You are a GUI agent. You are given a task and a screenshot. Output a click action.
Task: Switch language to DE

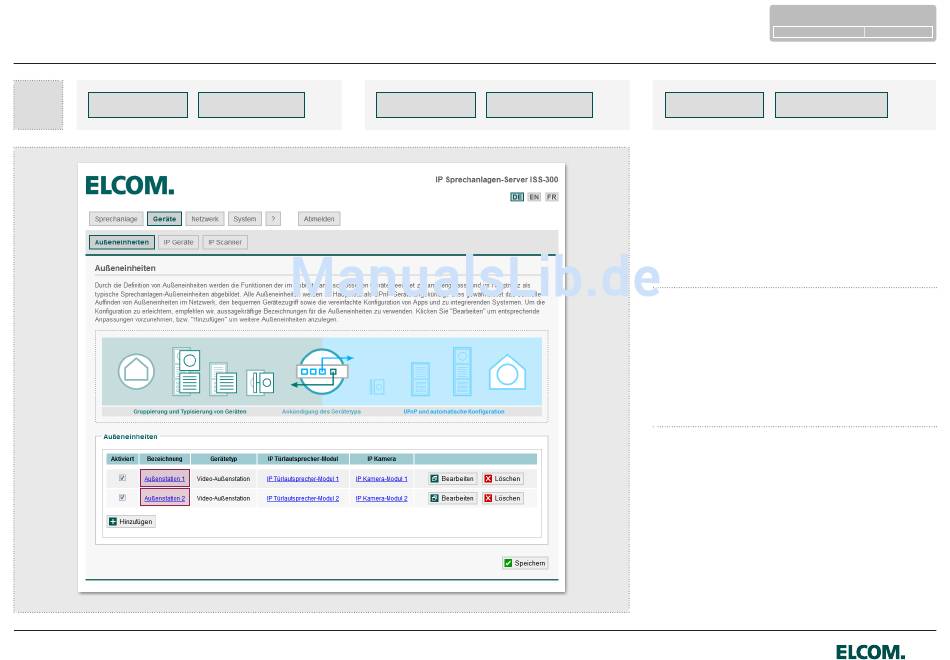click(516, 197)
